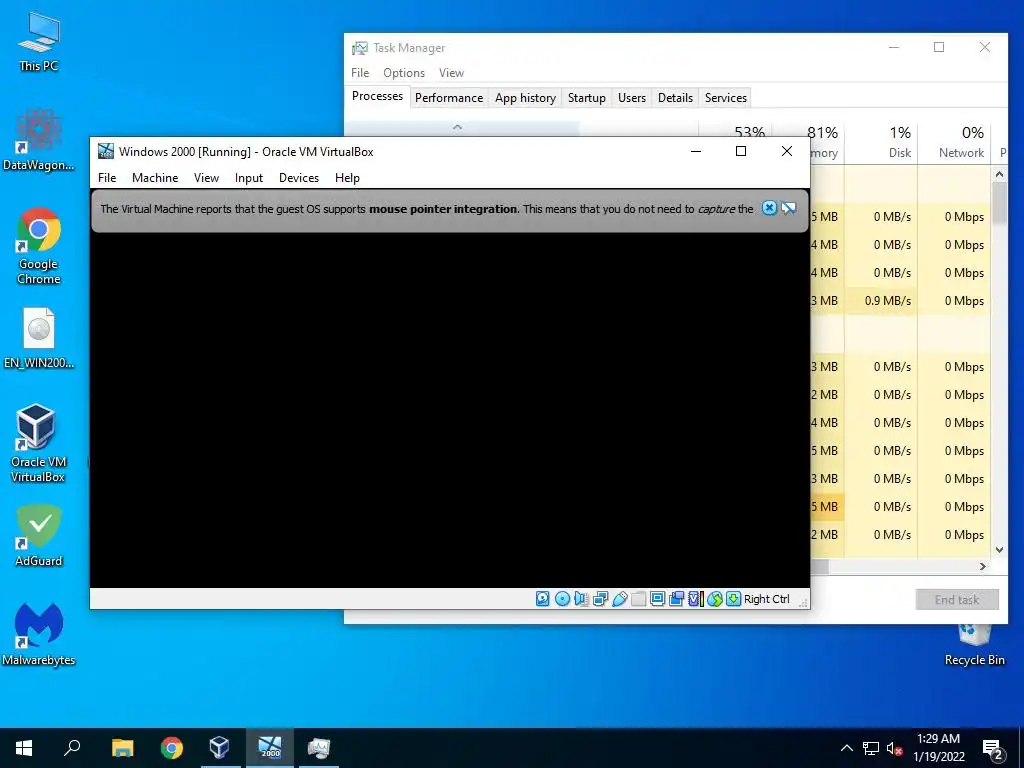Open the notification center with 2 alerts
1024x768 pixels.
(993, 748)
